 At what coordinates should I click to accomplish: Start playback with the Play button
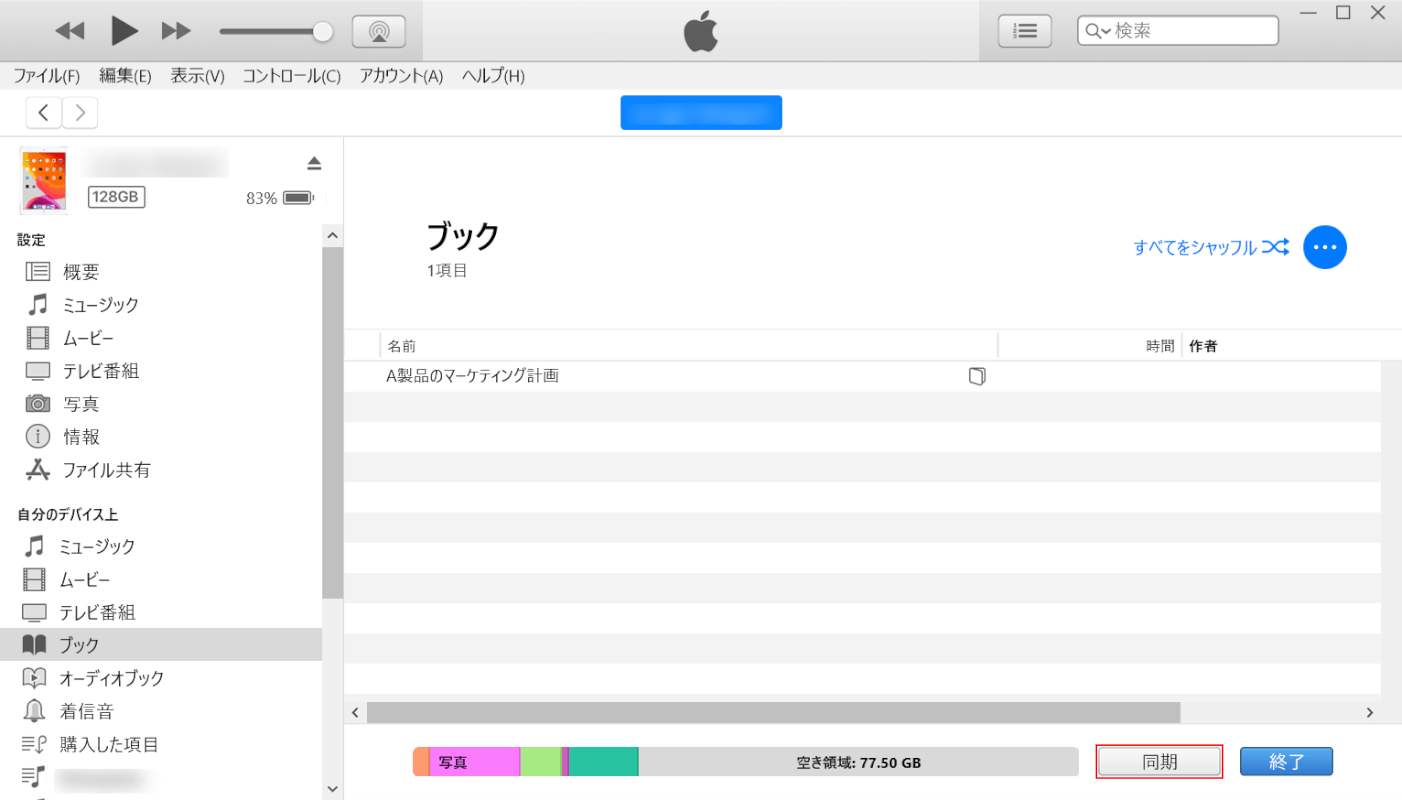124,31
